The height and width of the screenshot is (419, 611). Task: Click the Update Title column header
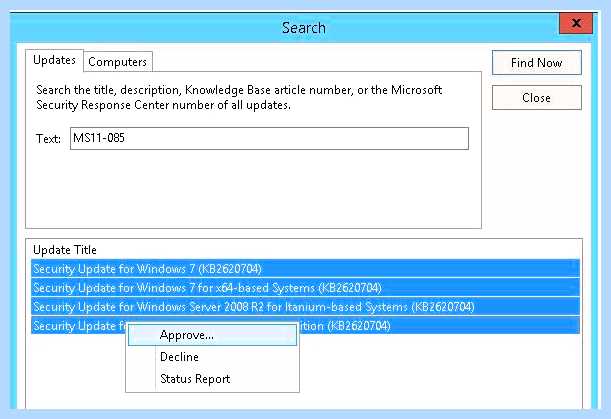(x=65, y=250)
